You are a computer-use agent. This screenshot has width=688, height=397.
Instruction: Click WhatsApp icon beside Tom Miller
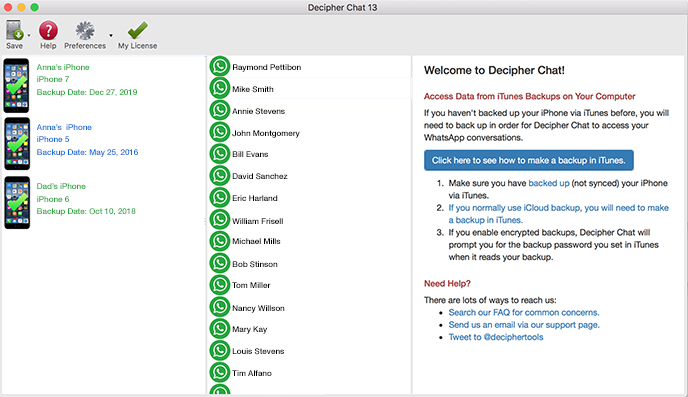pyautogui.click(x=220, y=285)
